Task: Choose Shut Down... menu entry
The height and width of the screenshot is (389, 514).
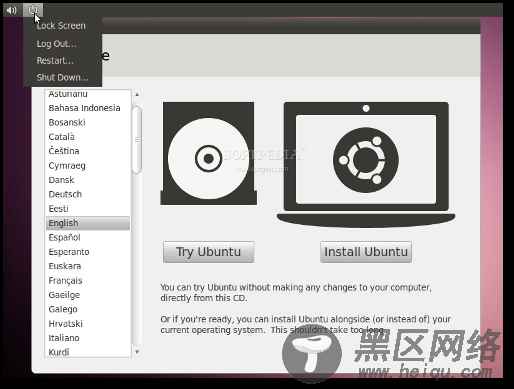Action: 62,77
